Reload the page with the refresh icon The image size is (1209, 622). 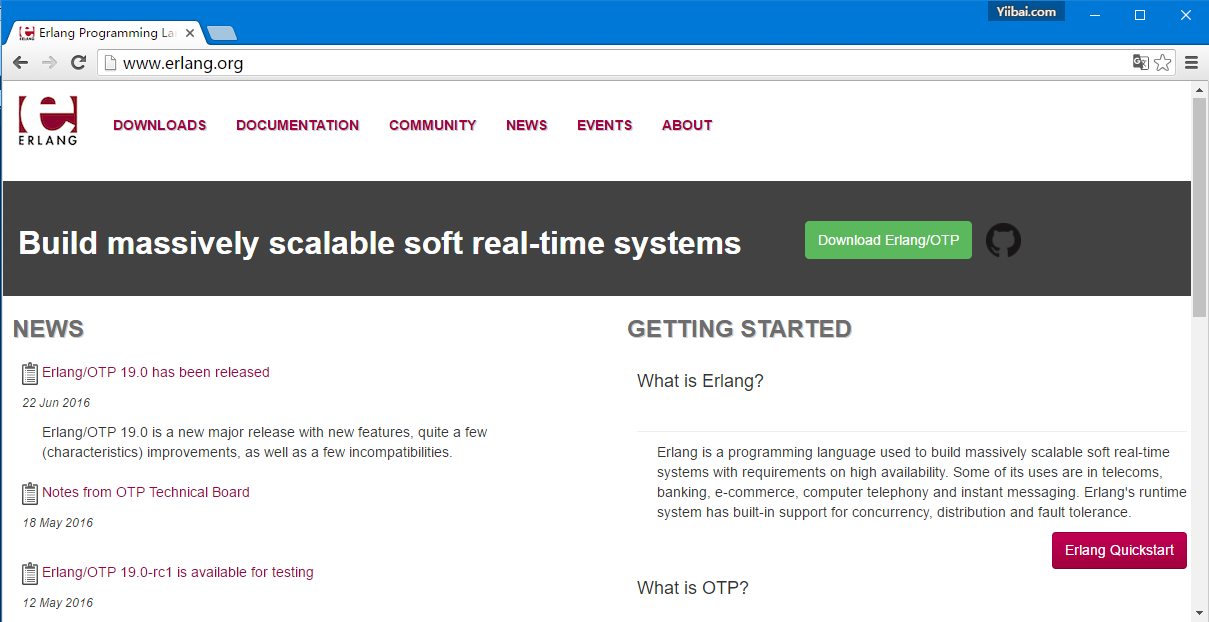78,63
